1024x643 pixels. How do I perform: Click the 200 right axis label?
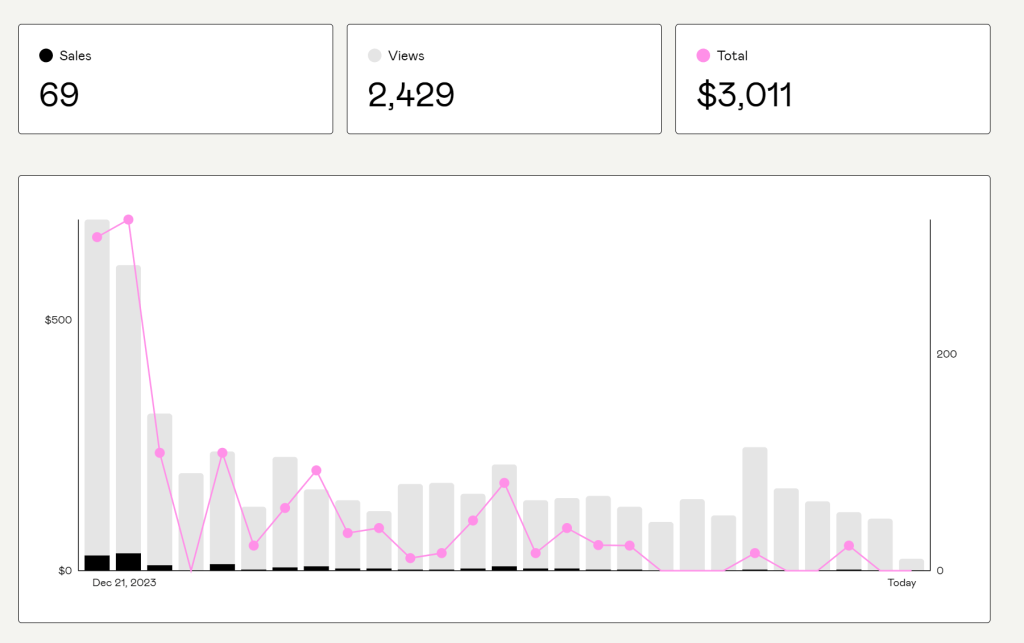click(946, 354)
